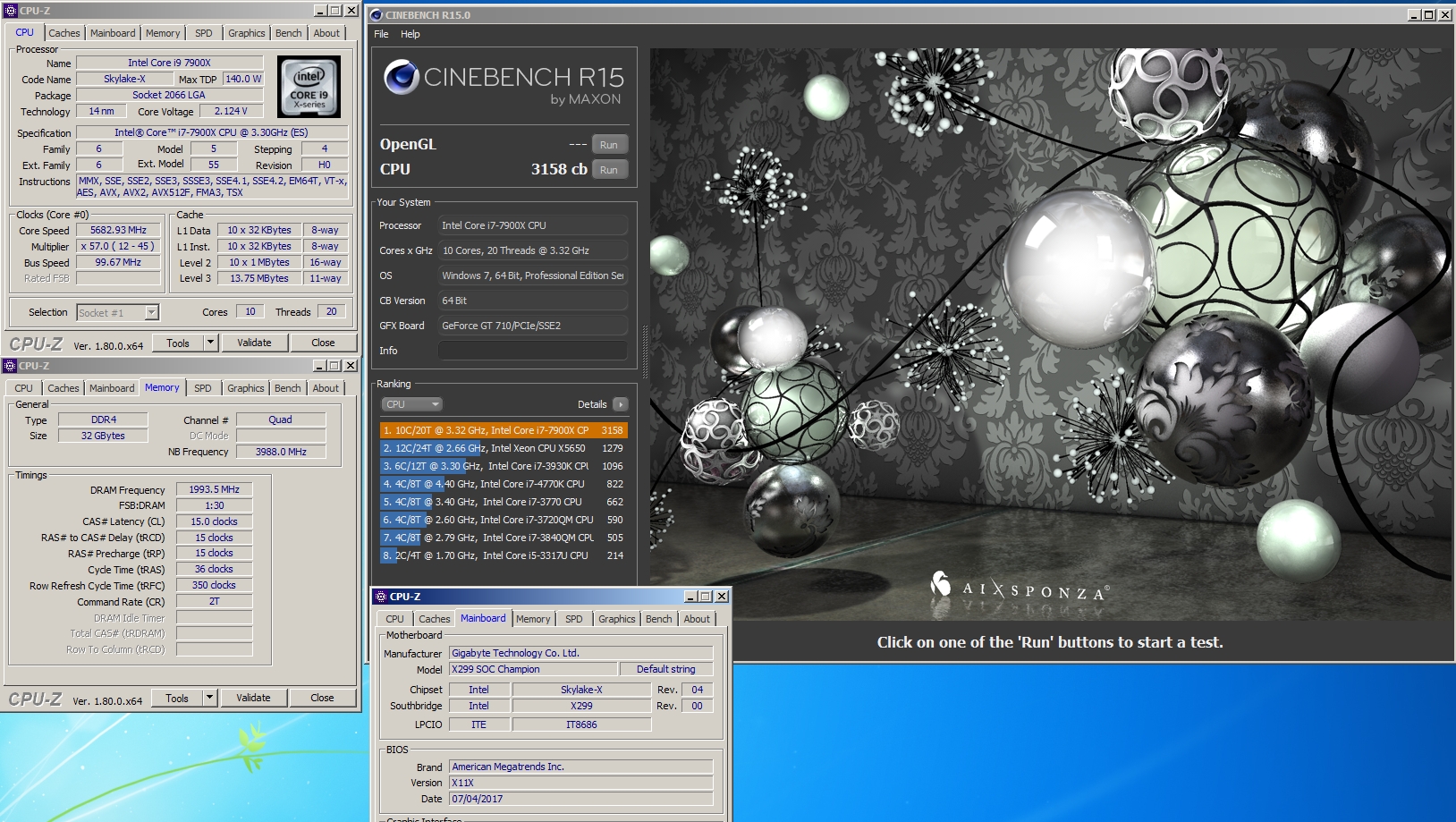The height and width of the screenshot is (822, 1456).
Task: Maximize the Cinebench R15.0 window
Action: coord(1429,15)
